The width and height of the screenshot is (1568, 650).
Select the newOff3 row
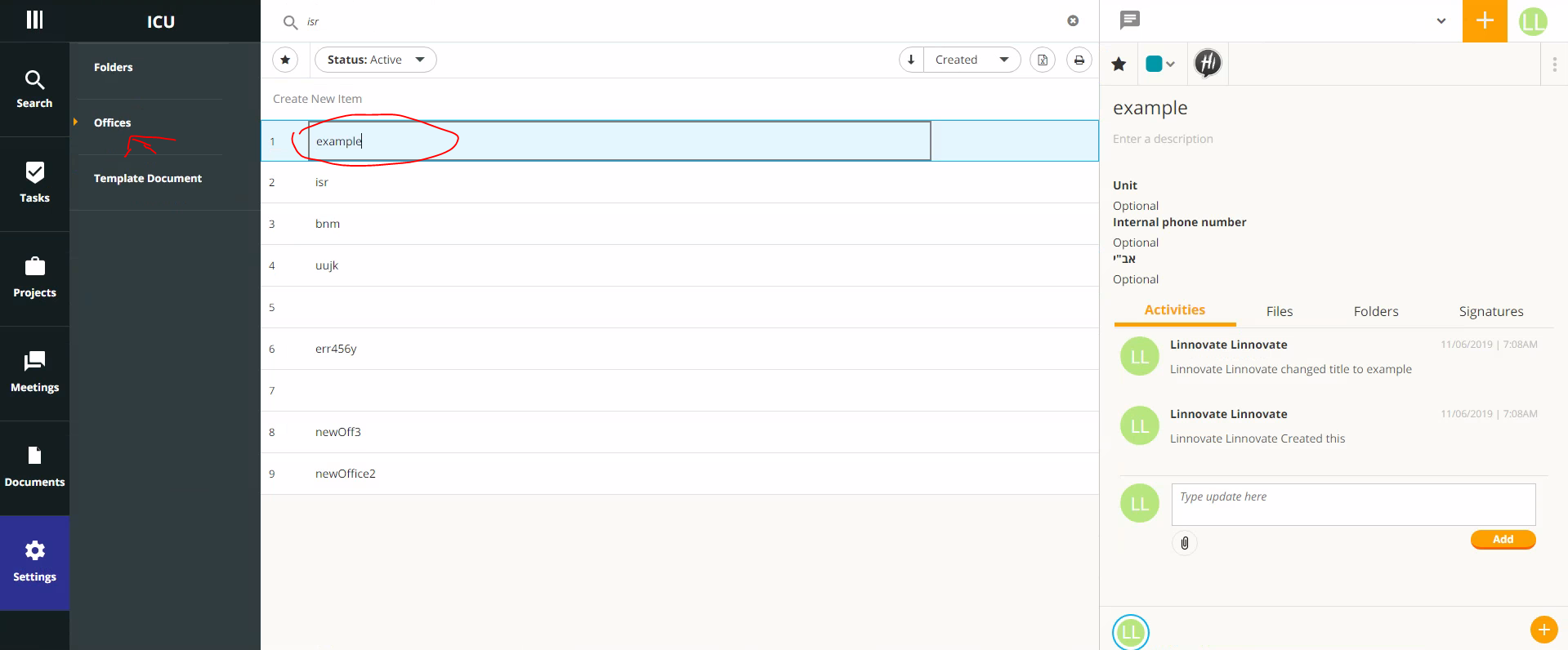click(680, 432)
